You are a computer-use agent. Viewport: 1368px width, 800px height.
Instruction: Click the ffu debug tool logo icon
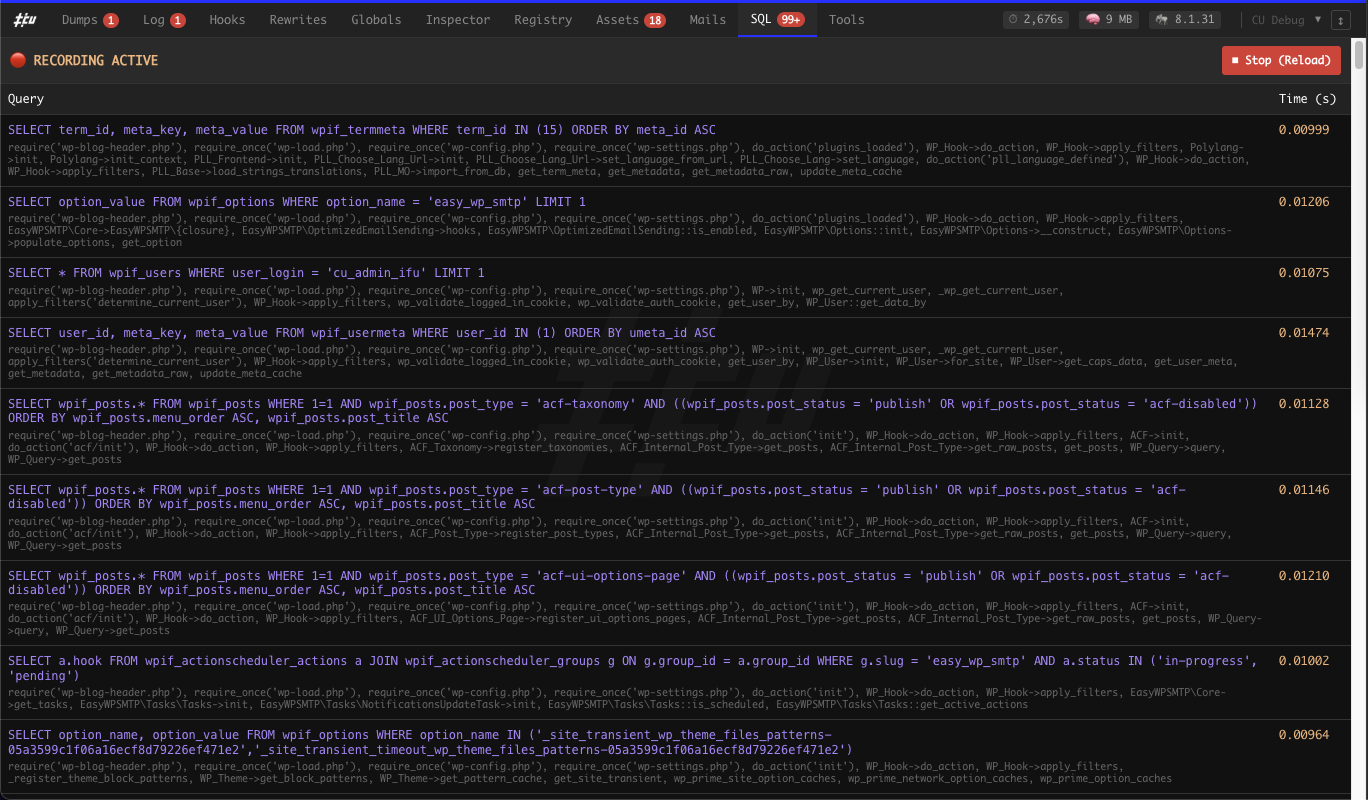(24, 19)
